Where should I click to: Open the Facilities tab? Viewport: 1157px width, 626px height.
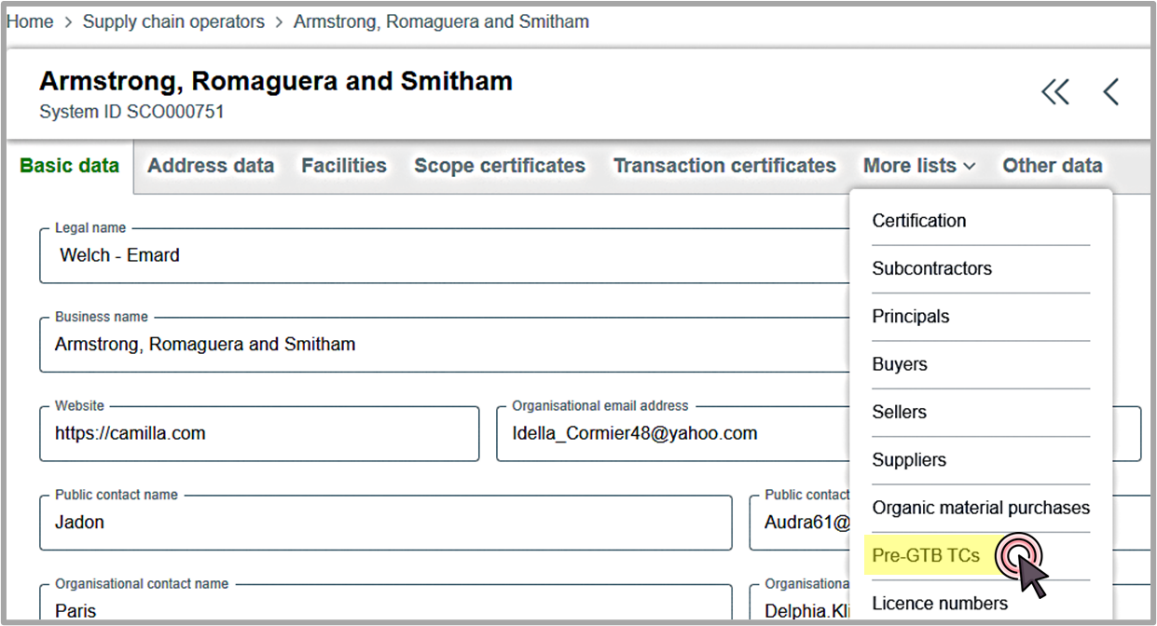click(343, 165)
